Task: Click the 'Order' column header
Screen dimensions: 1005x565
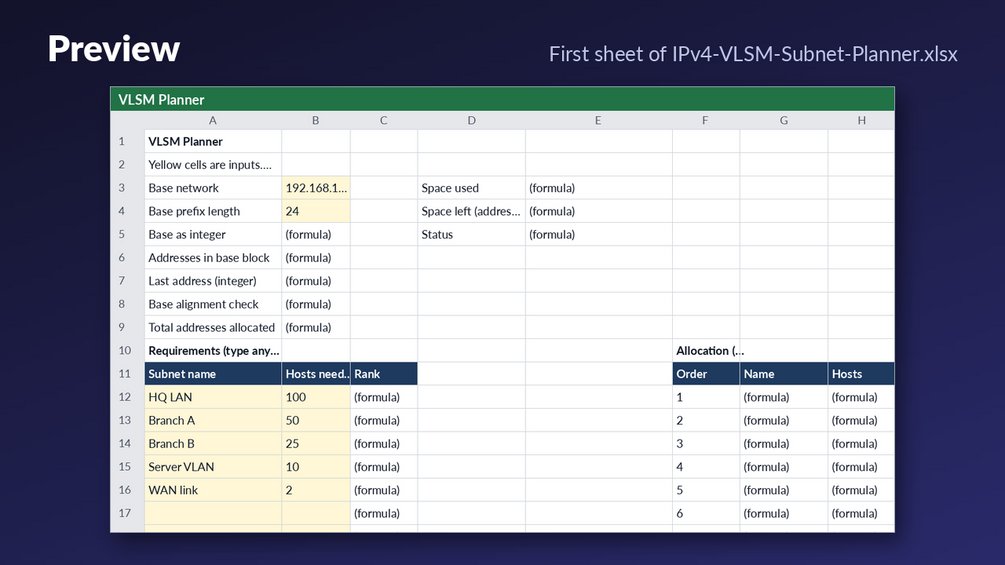Action: 706,374
